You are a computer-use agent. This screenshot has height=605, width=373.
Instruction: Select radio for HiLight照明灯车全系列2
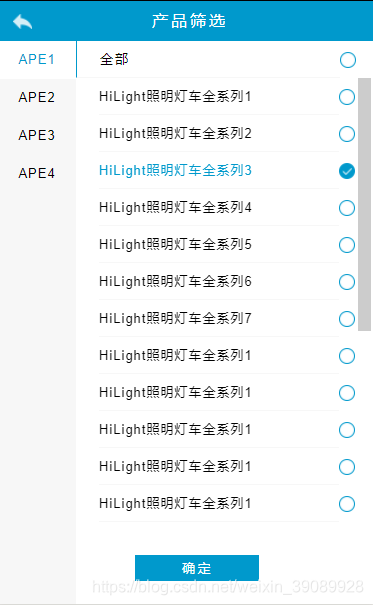[347, 134]
